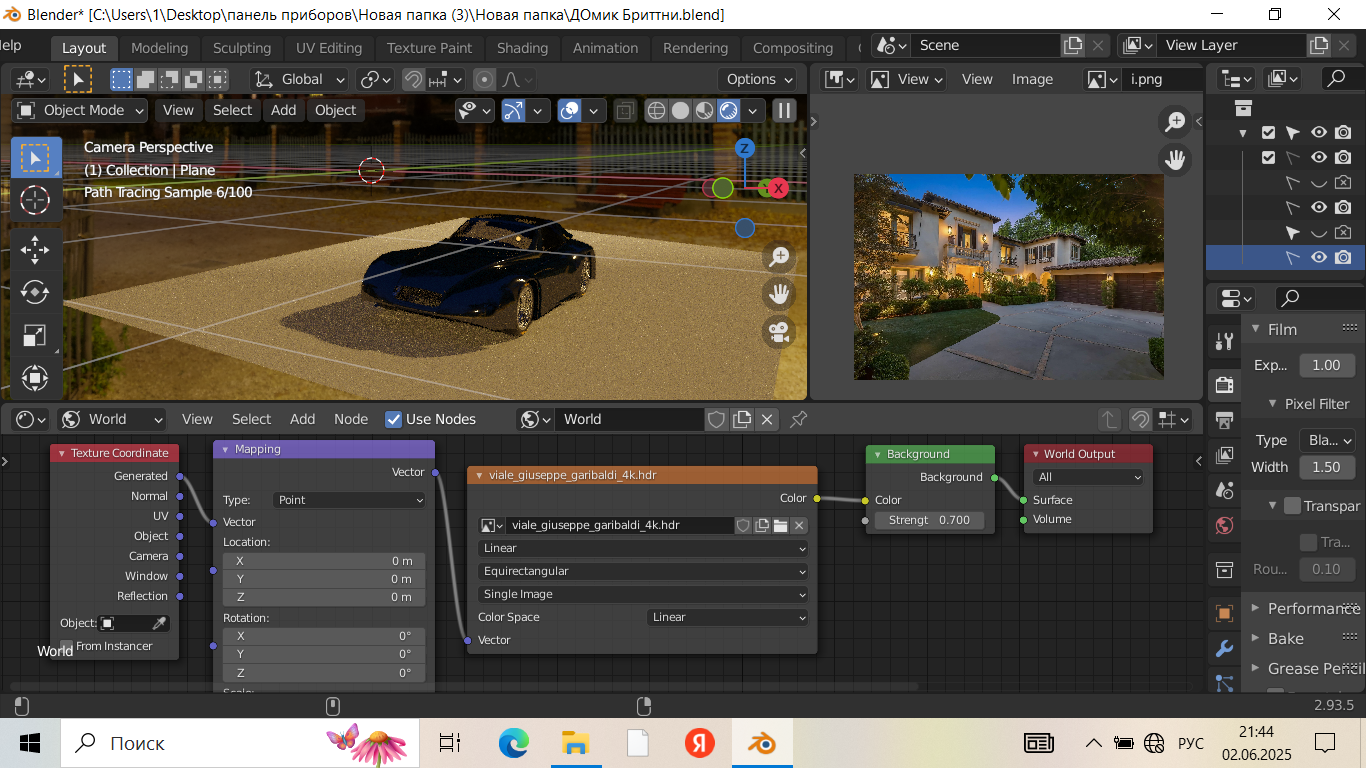Select the Cursor tool in viewport toolbar
The width and height of the screenshot is (1366, 768).
tap(35, 201)
